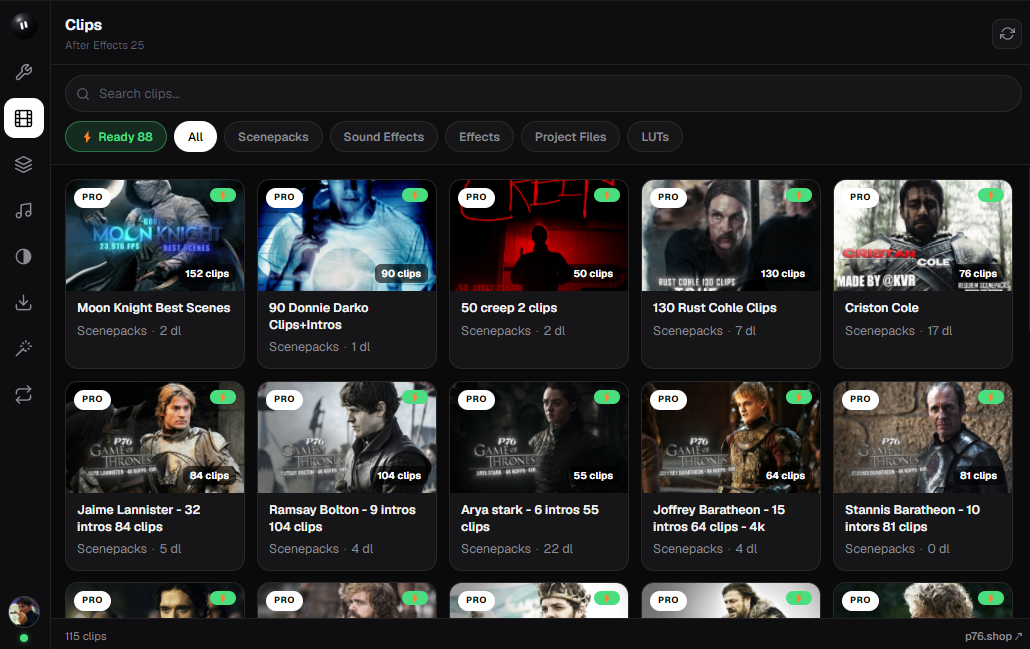Open the repeat loop sidebar icon

tap(24, 394)
